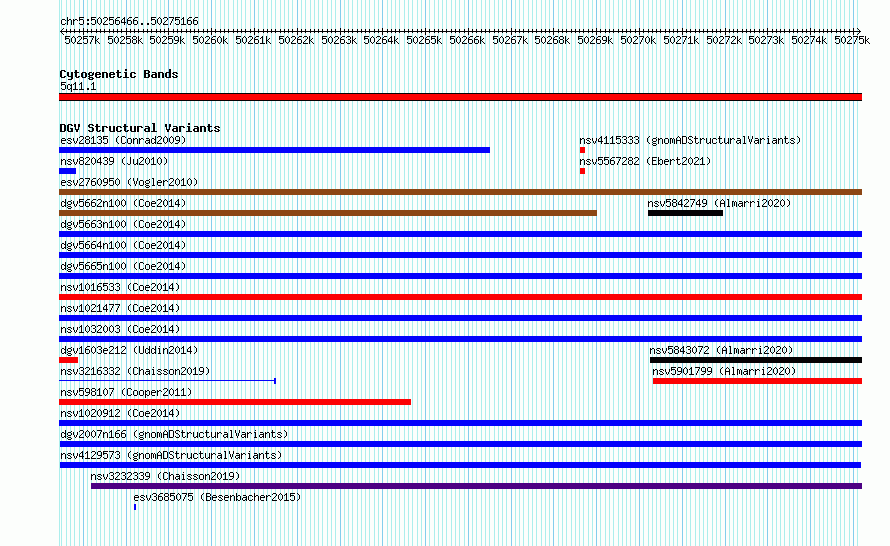890x546 pixels.
Task: Click the tiny blue esv3685075 marker
Action: (135, 507)
